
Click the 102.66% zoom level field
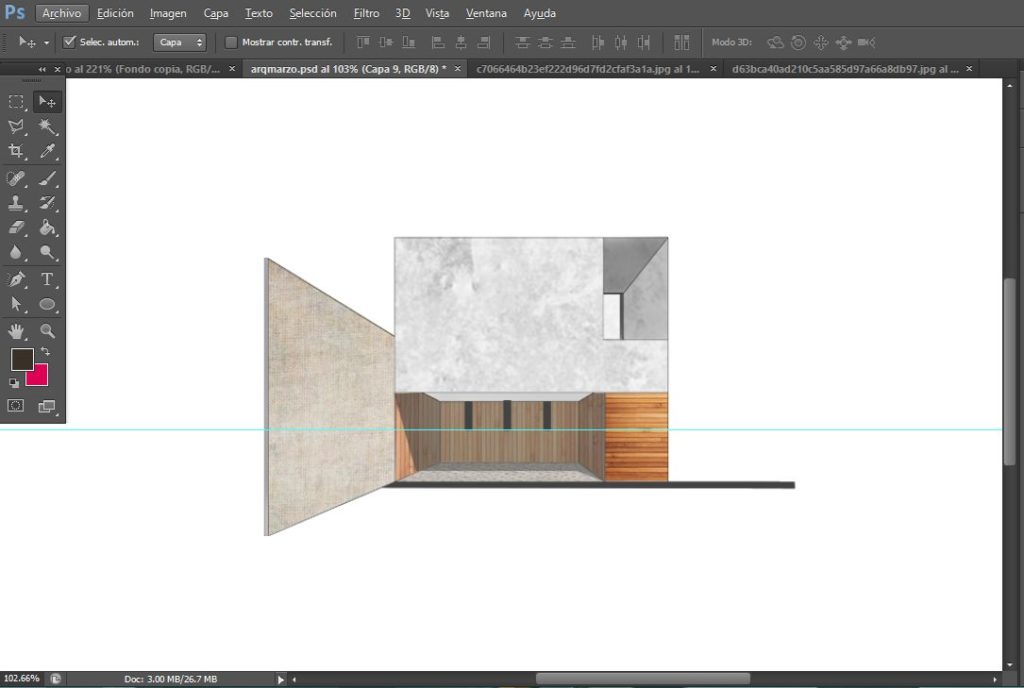point(22,679)
